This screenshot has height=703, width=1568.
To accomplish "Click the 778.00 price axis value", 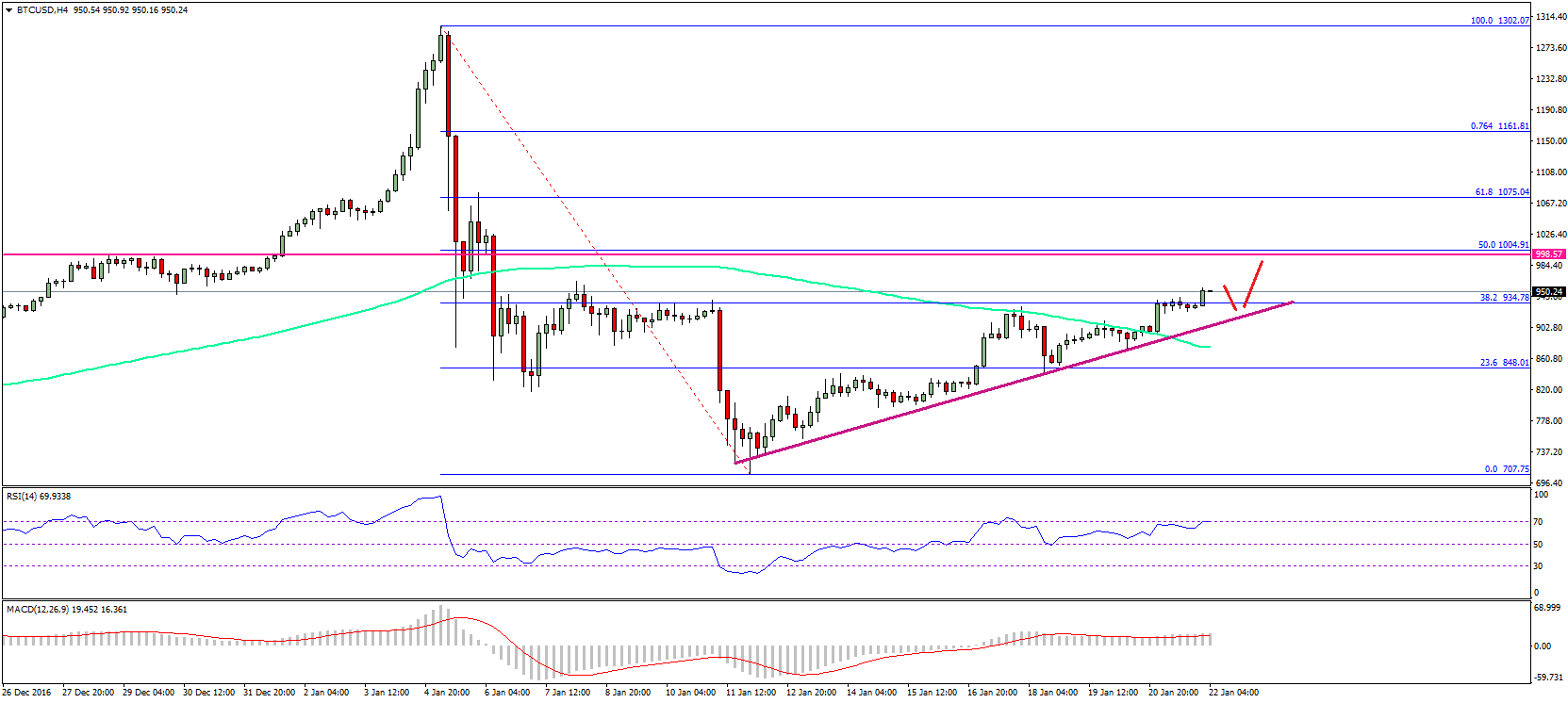I will click(x=1551, y=421).
